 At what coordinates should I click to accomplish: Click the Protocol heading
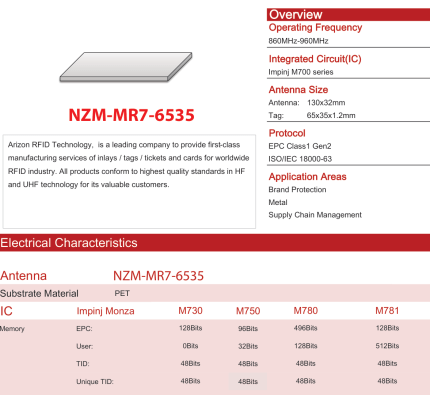coord(287,133)
